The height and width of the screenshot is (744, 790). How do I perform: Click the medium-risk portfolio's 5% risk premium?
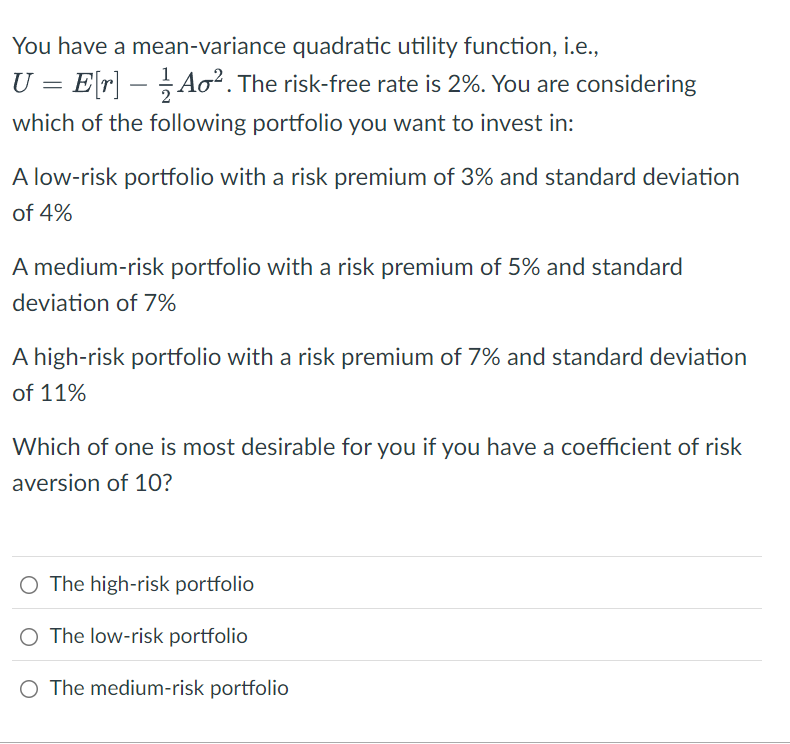pyautogui.click(x=524, y=267)
